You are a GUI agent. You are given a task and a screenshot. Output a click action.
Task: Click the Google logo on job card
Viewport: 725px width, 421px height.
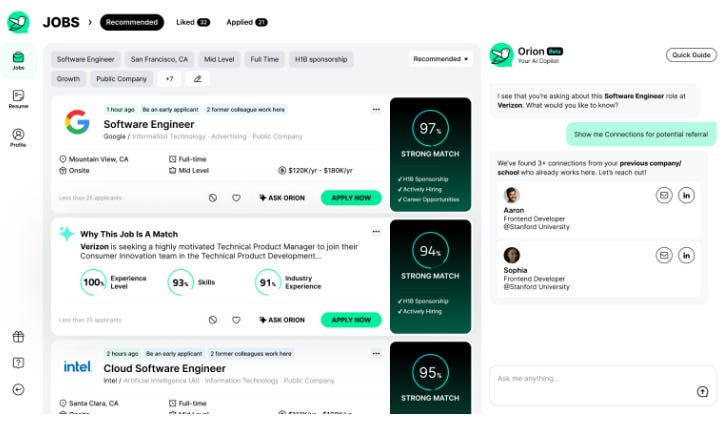77,122
